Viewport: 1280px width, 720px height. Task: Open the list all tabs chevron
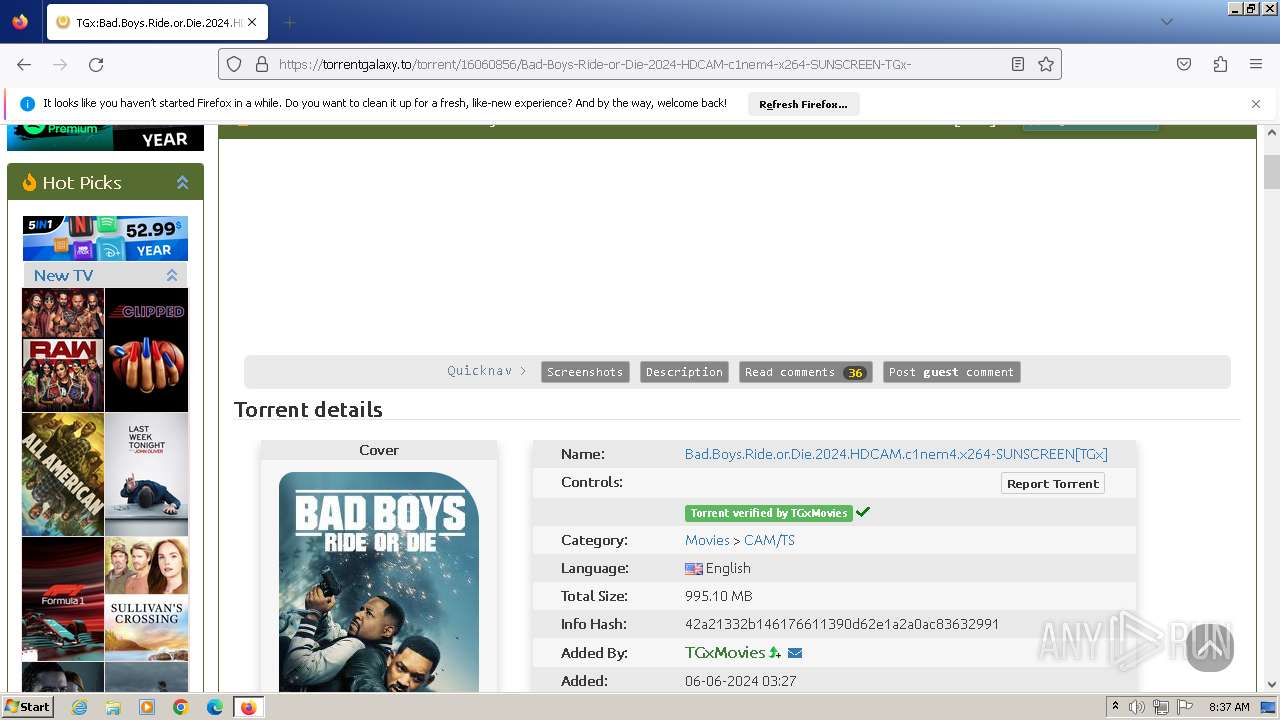[1166, 22]
